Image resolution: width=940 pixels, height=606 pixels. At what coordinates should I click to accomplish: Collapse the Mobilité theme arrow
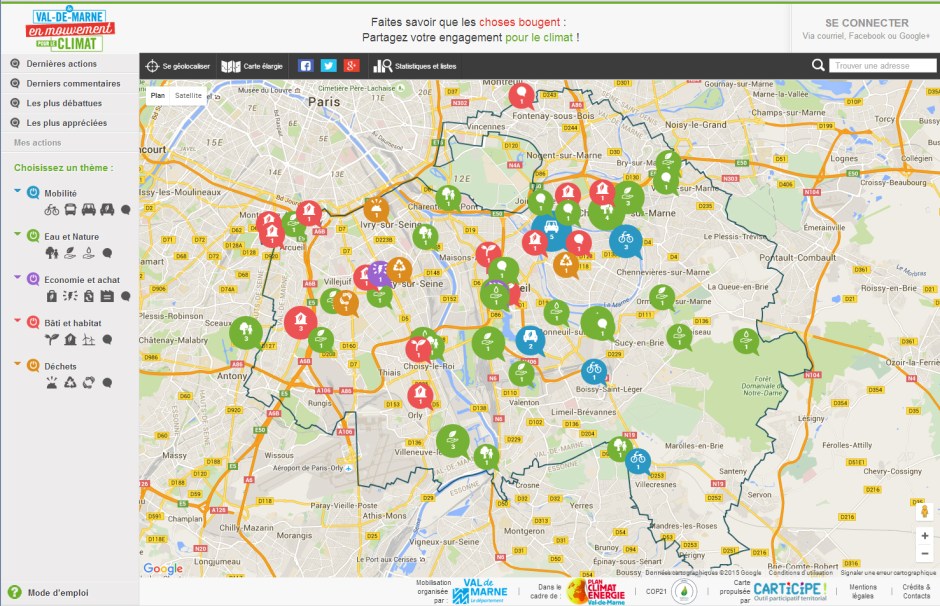click(x=18, y=193)
